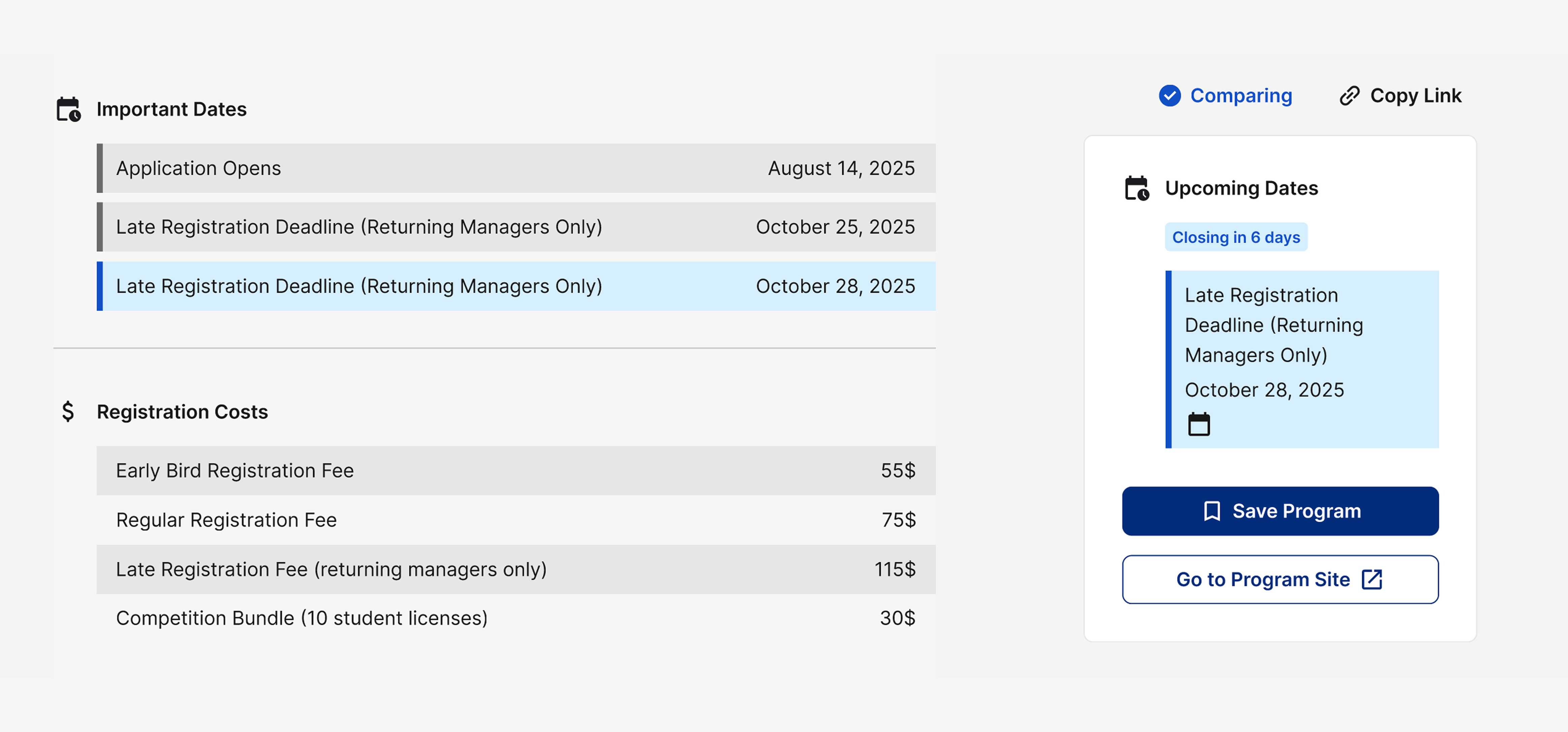Select the Early Bird Registration Fee row
The width and height of the screenshot is (1568, 732).
click(516, 470)
